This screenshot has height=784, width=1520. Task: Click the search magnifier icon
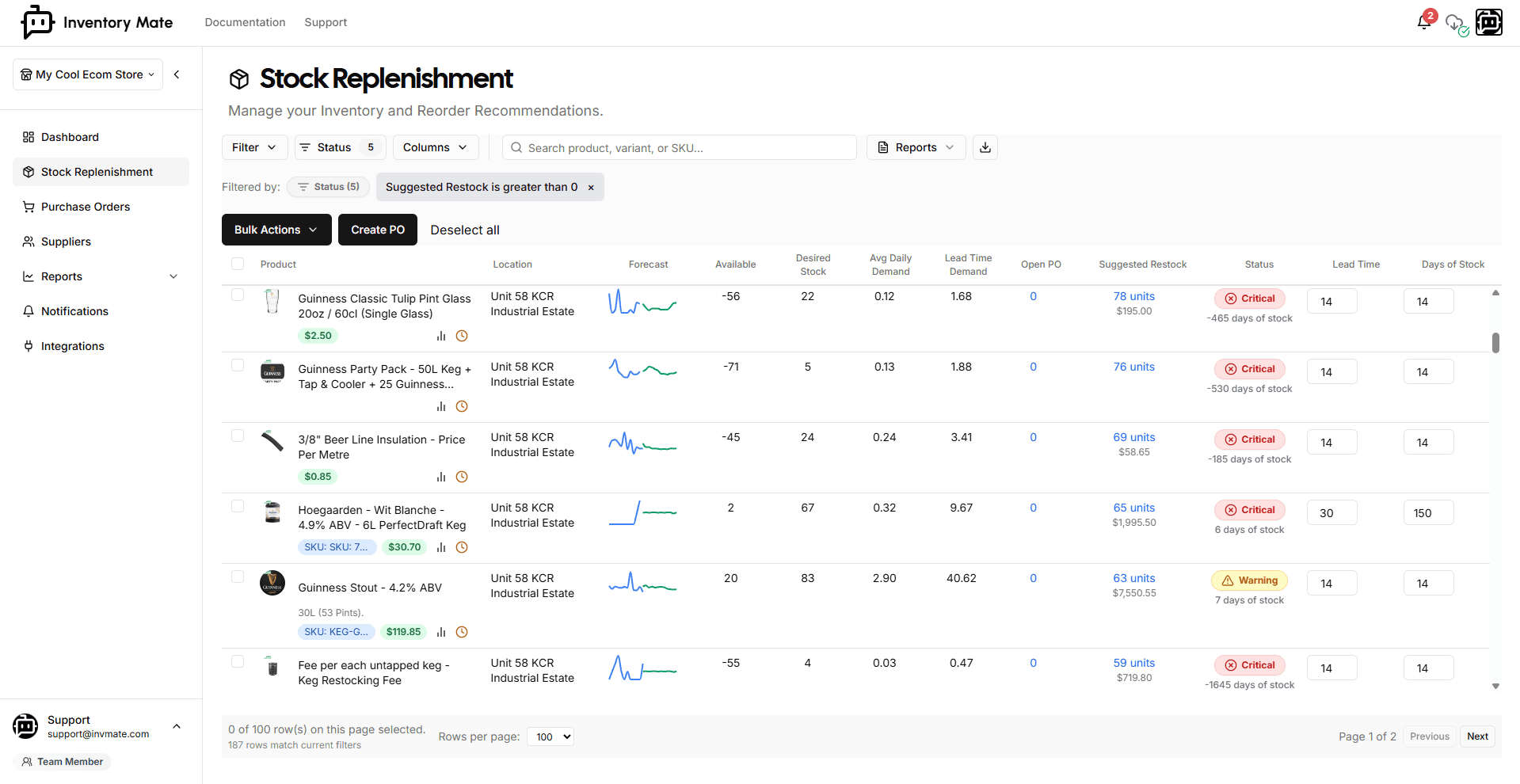point(516,147)
